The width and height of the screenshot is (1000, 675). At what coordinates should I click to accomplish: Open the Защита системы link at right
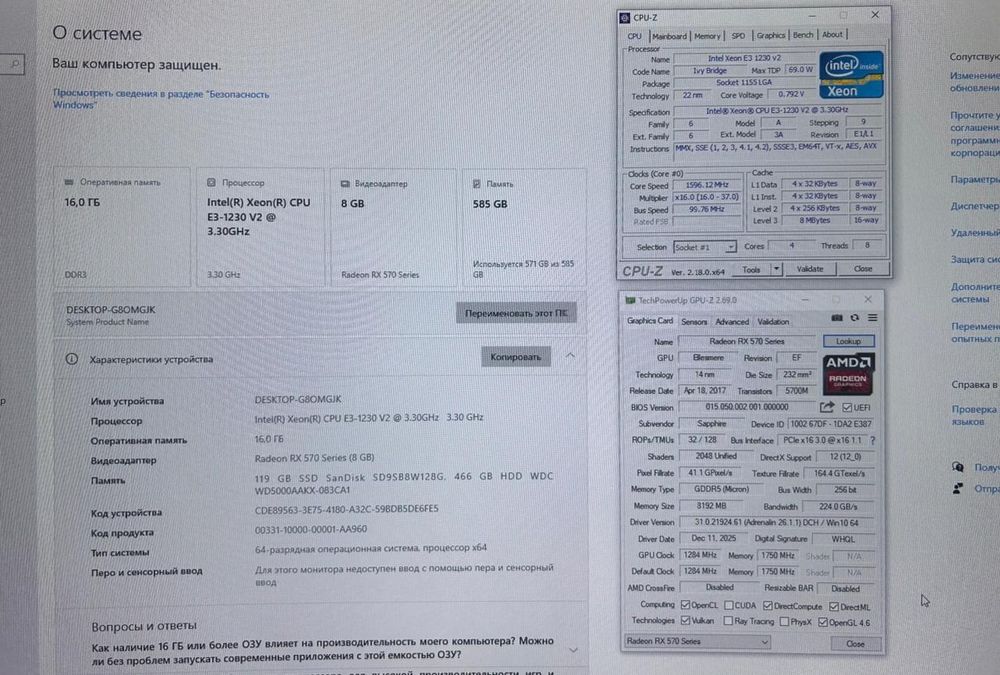pyautogui.click(x=974, y=259)
